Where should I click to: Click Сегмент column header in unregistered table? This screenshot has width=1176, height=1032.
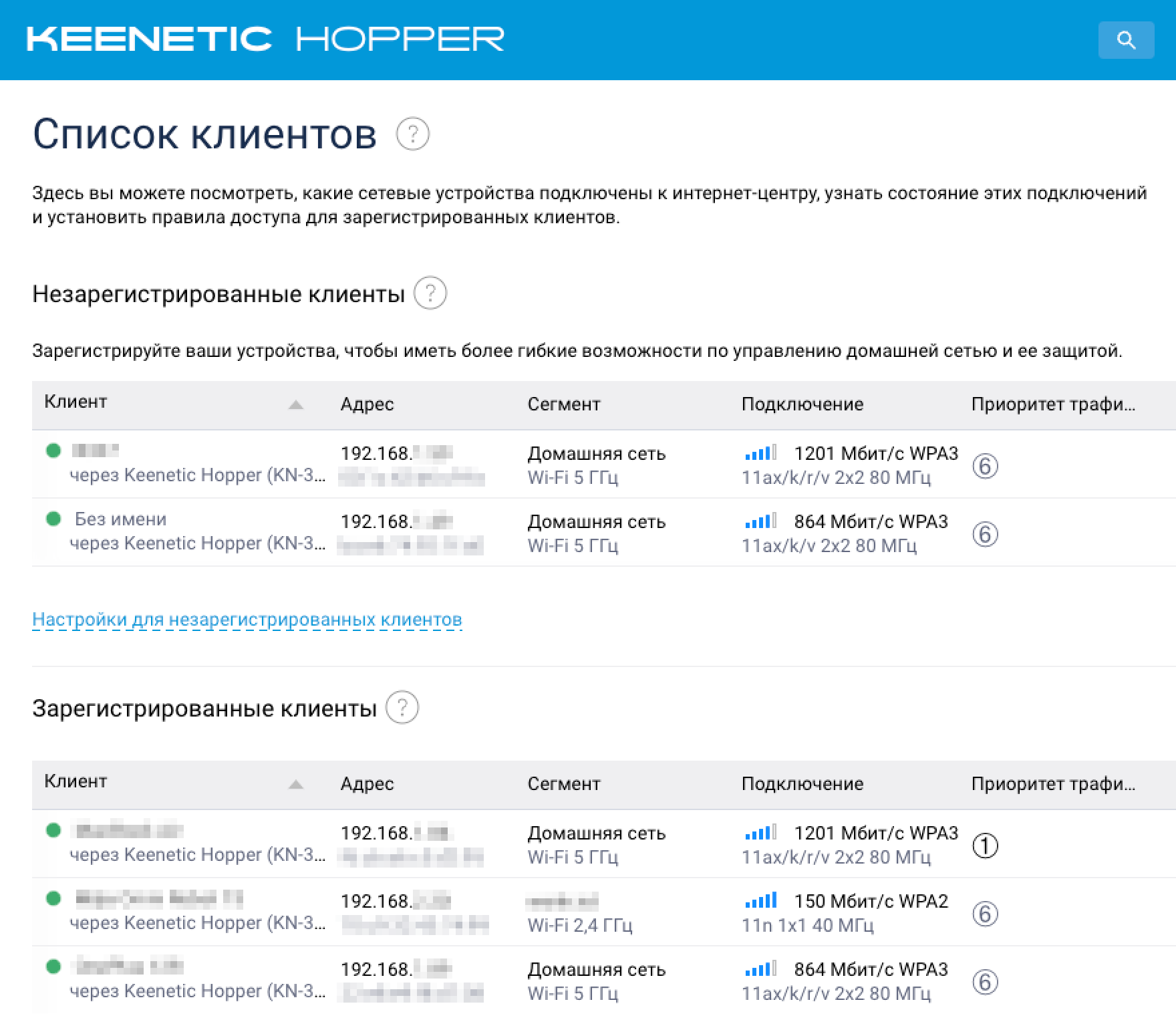pyautogui.click(x=564, y=404)
